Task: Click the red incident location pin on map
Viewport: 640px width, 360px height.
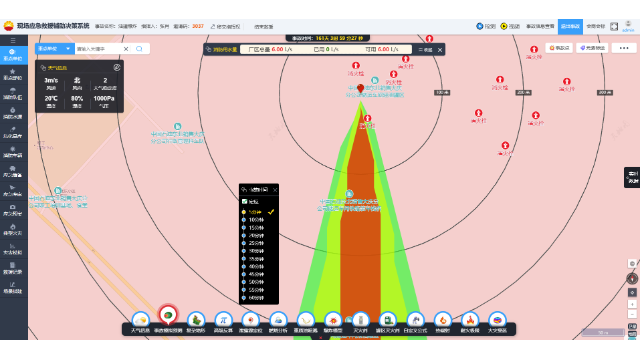Action: tap(360, 88)
